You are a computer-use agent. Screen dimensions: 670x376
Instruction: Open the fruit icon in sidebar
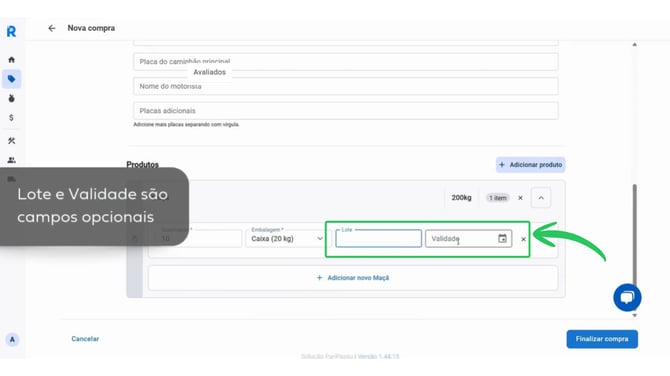[x=12, y=98]
